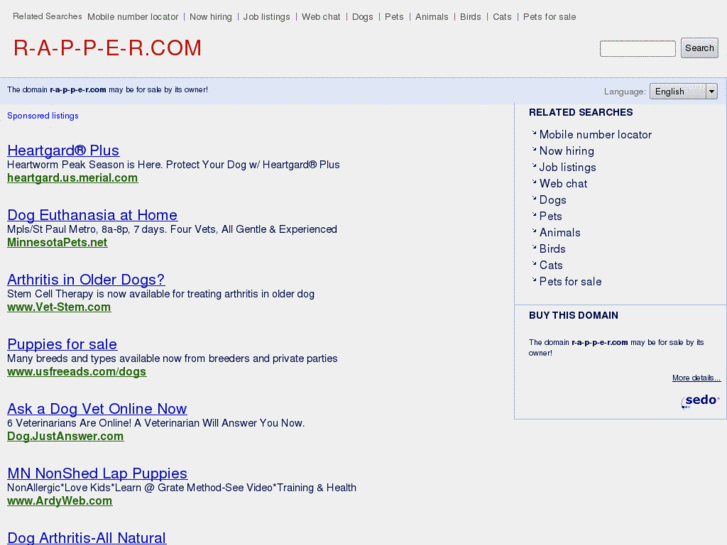Open Job listings in top related searches
The width and height of the screenshot is (727, 545).
point(267,17)
